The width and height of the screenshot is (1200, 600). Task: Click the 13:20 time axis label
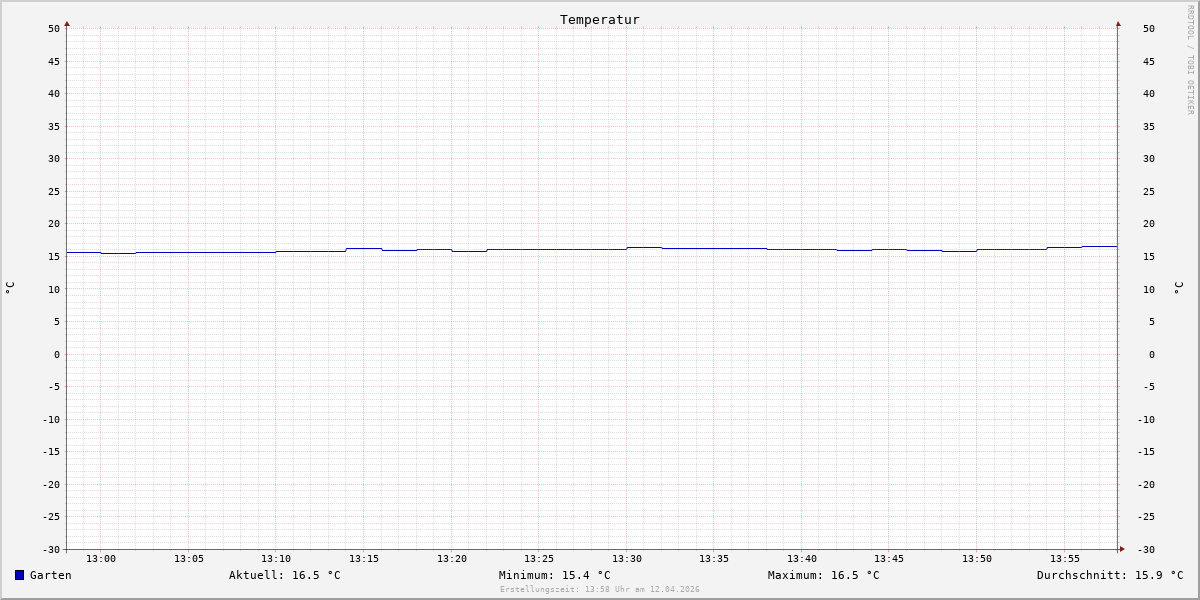tap(452, 558)
